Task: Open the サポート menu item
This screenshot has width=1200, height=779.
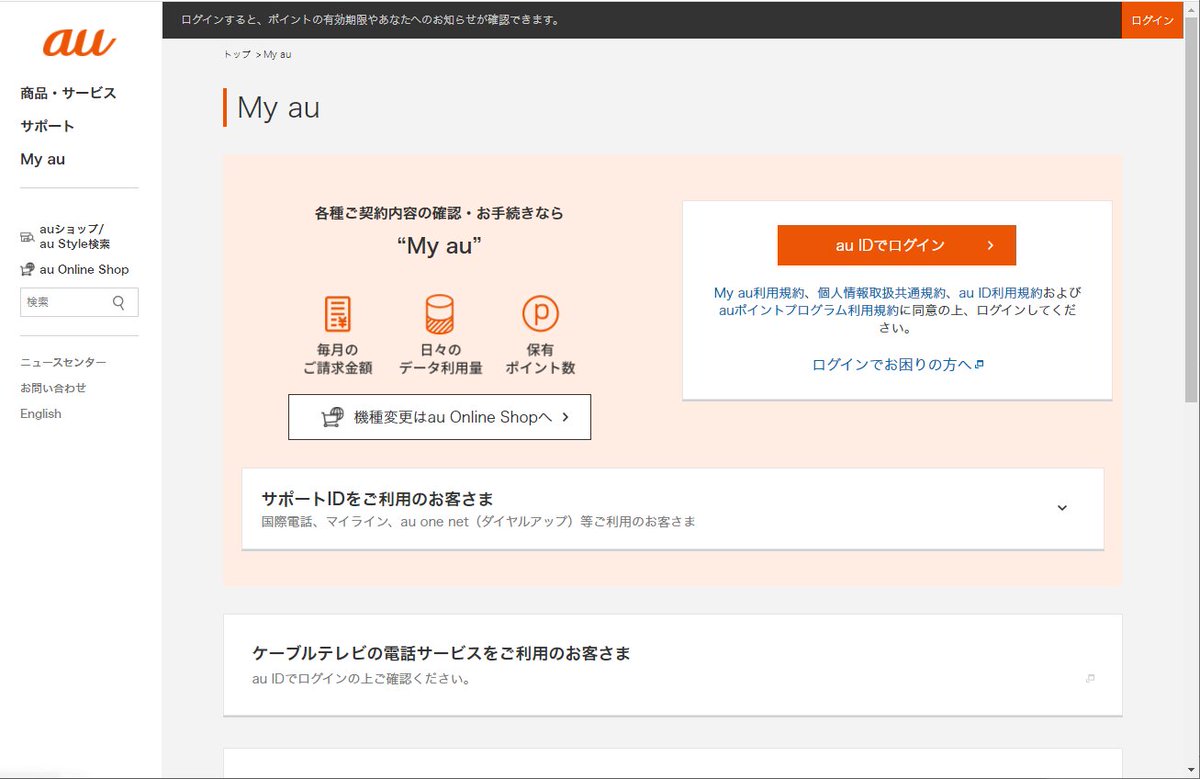Action: (x=47, y=126)
